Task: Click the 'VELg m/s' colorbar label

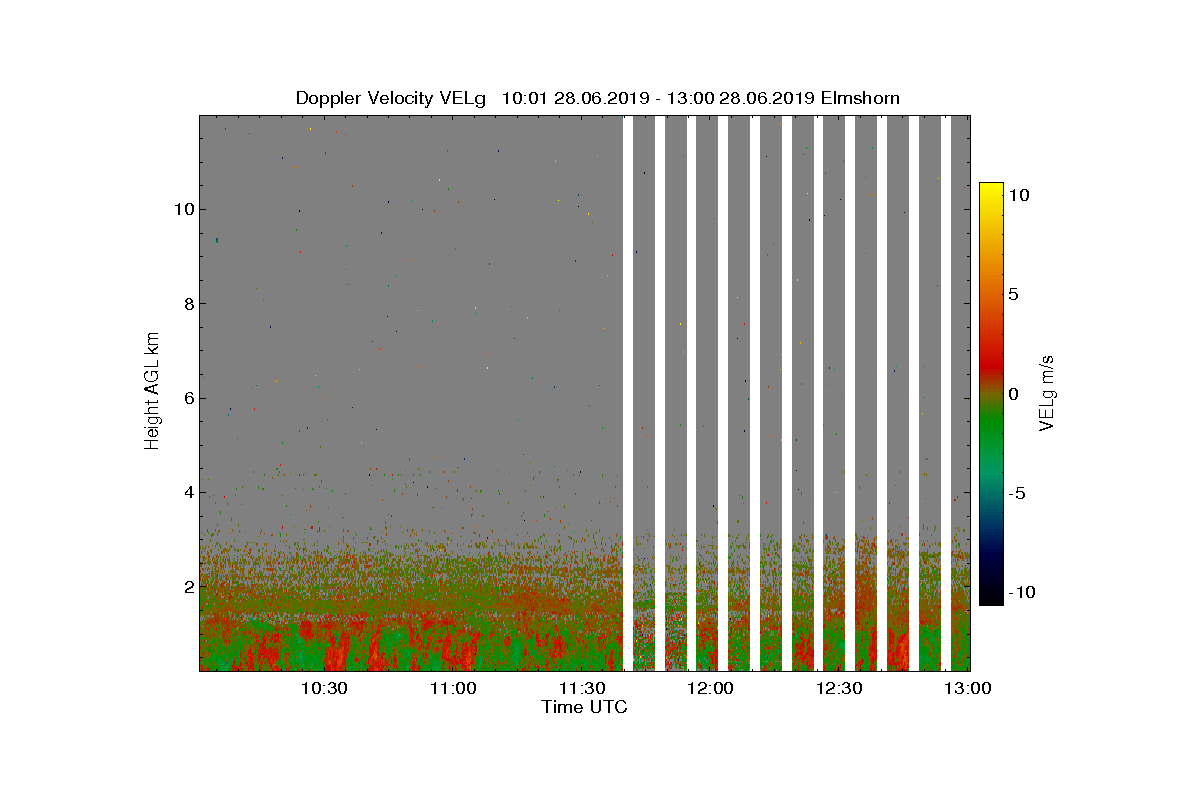Action: [x=1047, y=392]
